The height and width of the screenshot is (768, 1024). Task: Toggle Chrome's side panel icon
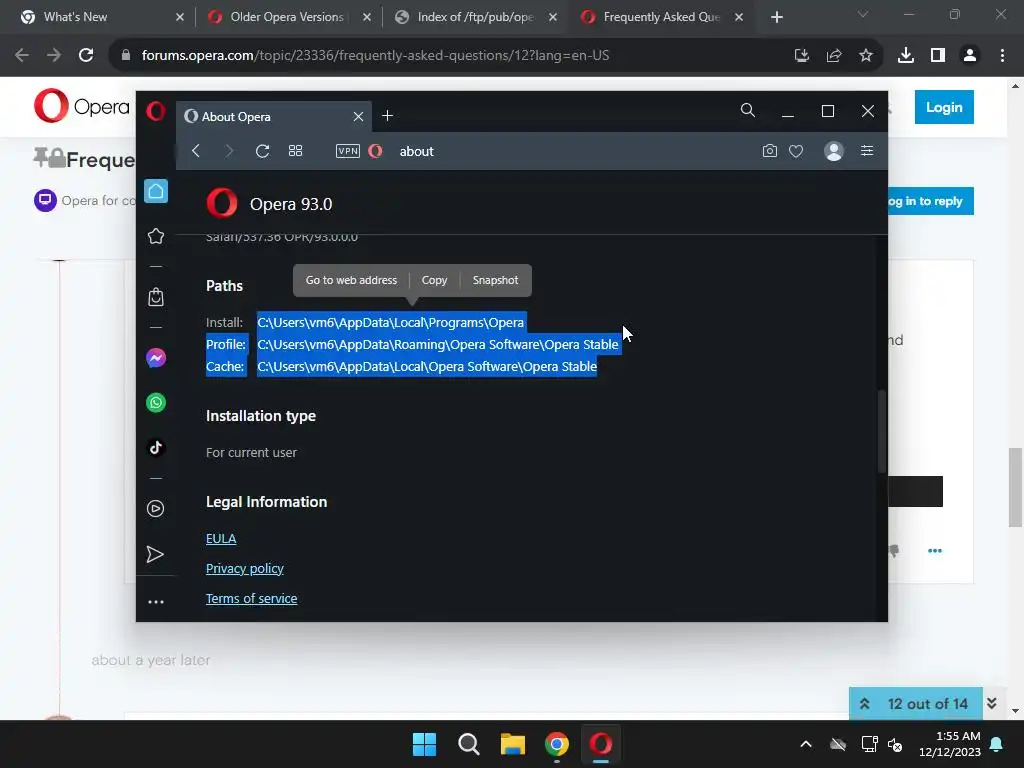coord(938,56)
